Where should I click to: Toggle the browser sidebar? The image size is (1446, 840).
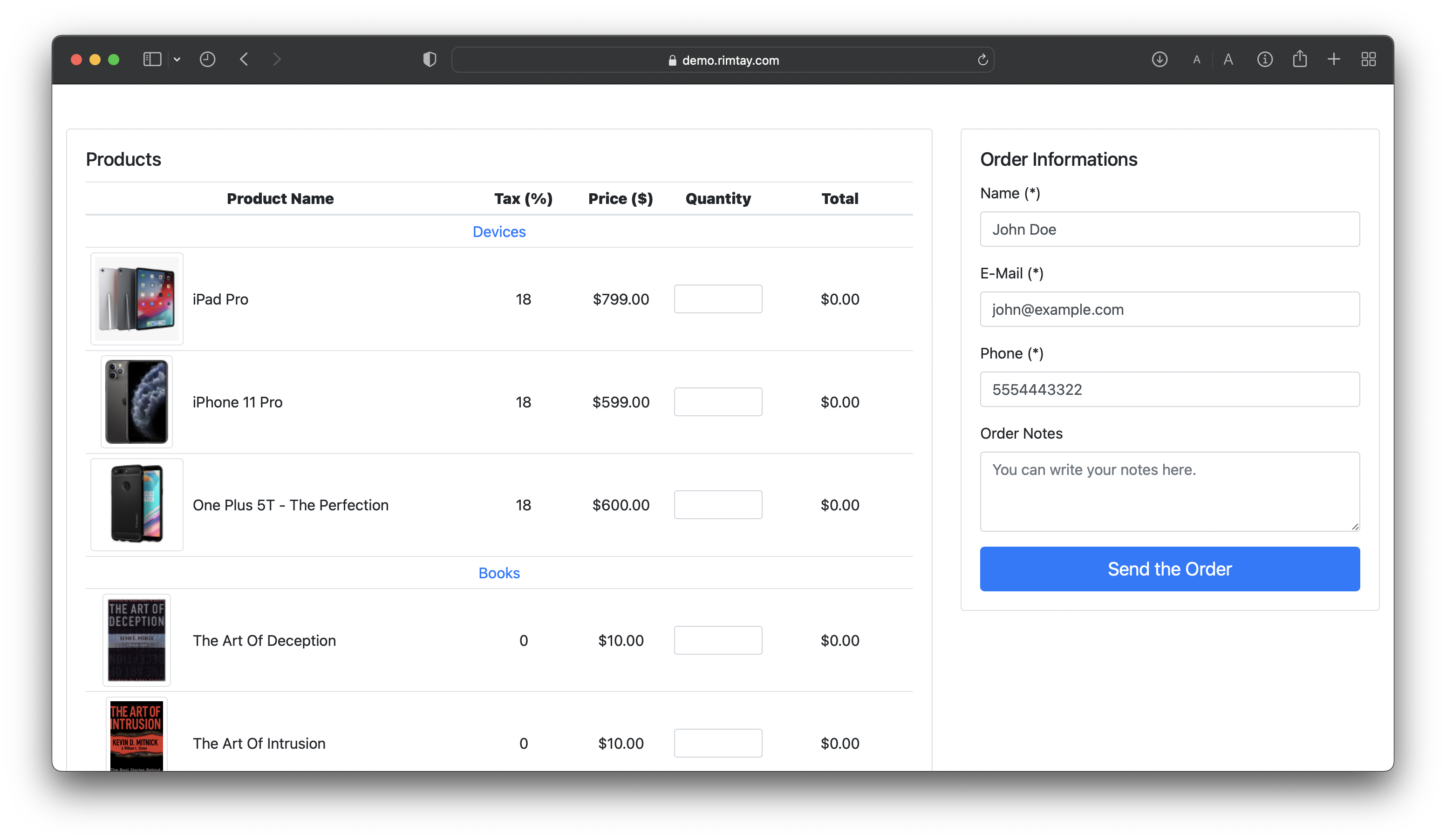151,59
